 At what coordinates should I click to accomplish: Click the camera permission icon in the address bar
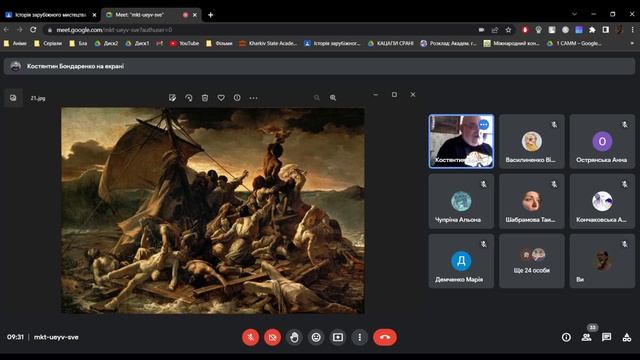pos(481,30)
